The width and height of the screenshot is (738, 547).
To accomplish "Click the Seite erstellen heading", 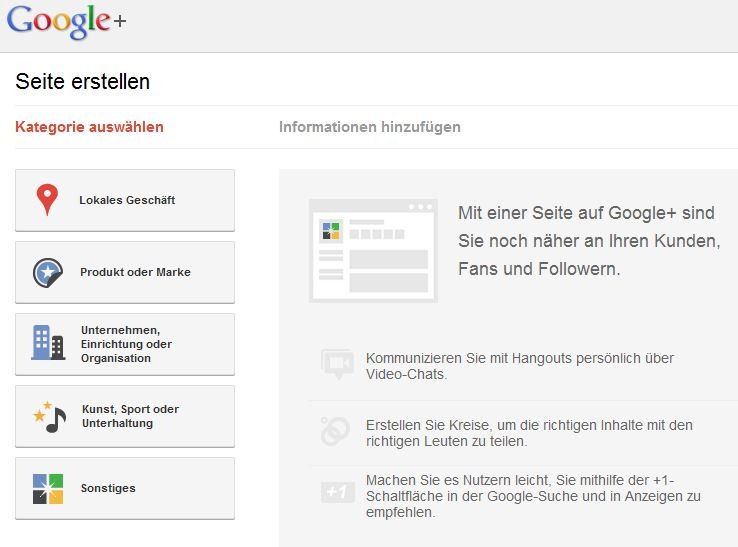I will coord(82,82).
